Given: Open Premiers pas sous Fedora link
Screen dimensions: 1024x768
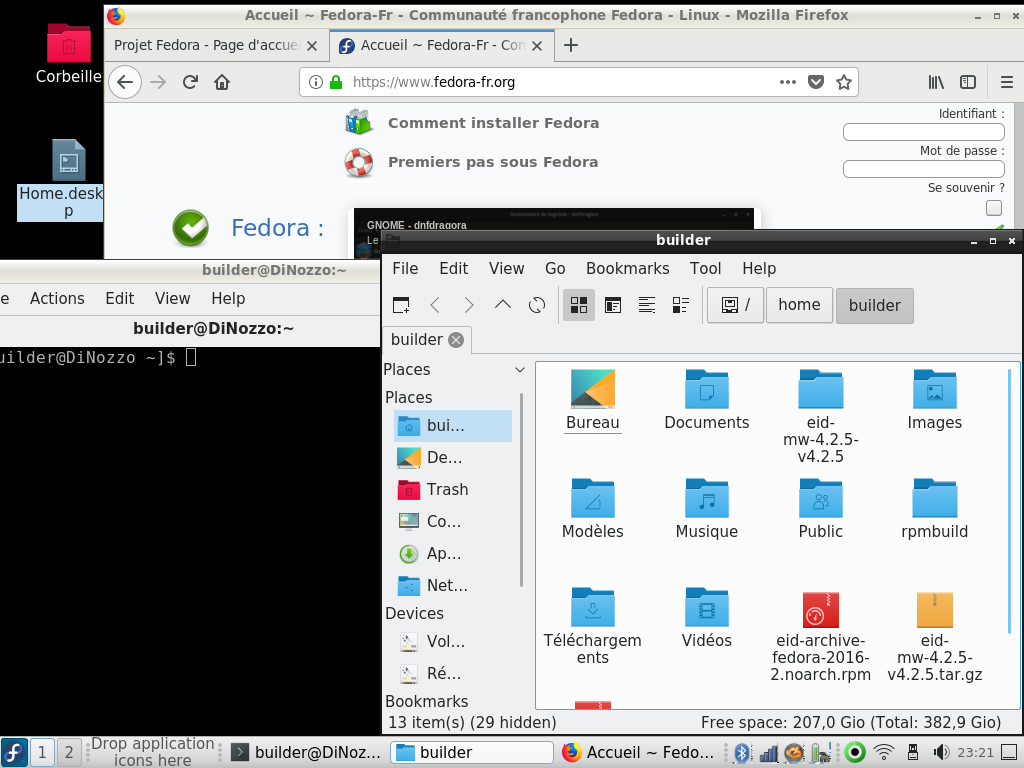Looking at the screenshot, I should pos(493,162).
